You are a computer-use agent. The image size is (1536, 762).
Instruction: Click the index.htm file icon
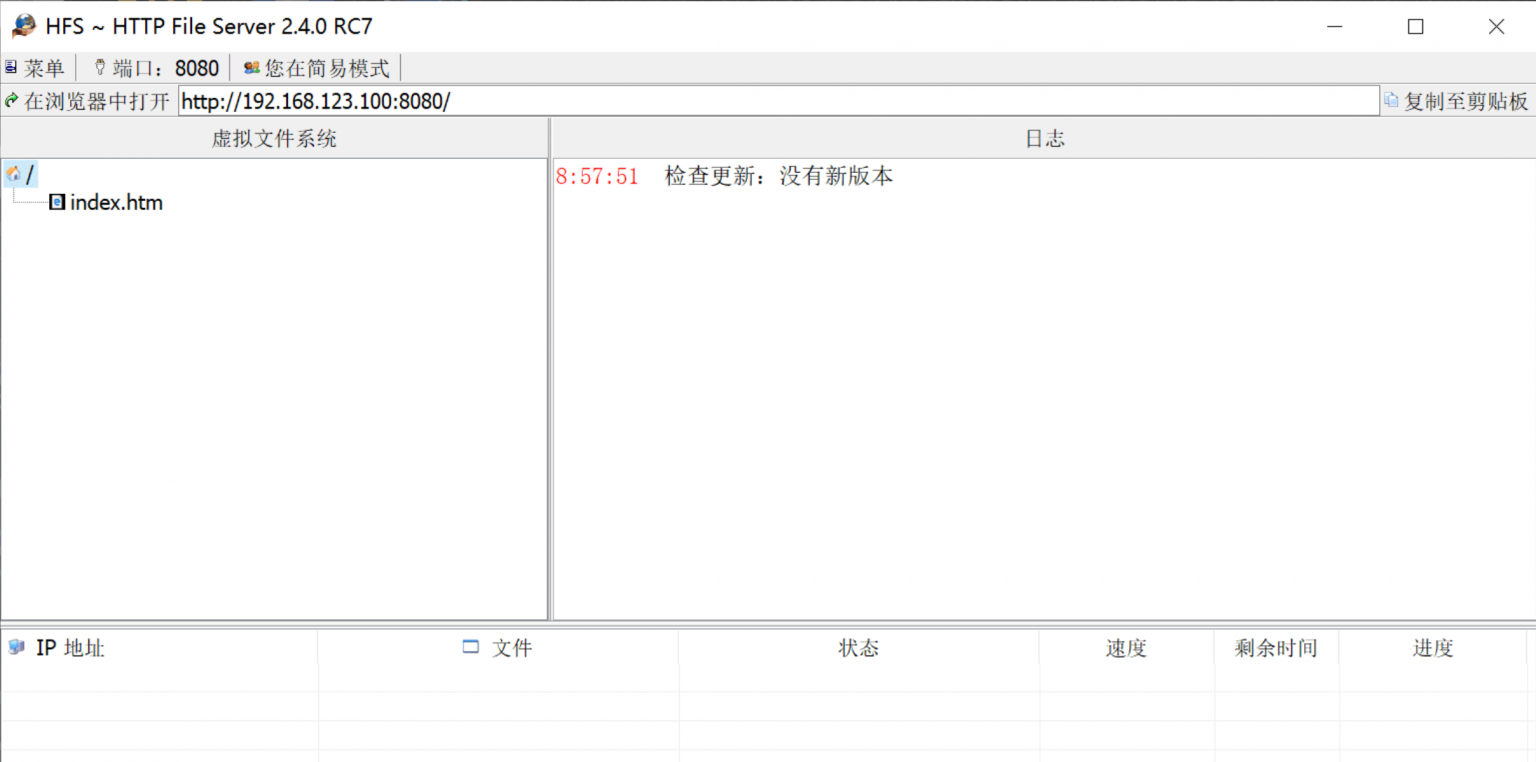tap(57, 202)
